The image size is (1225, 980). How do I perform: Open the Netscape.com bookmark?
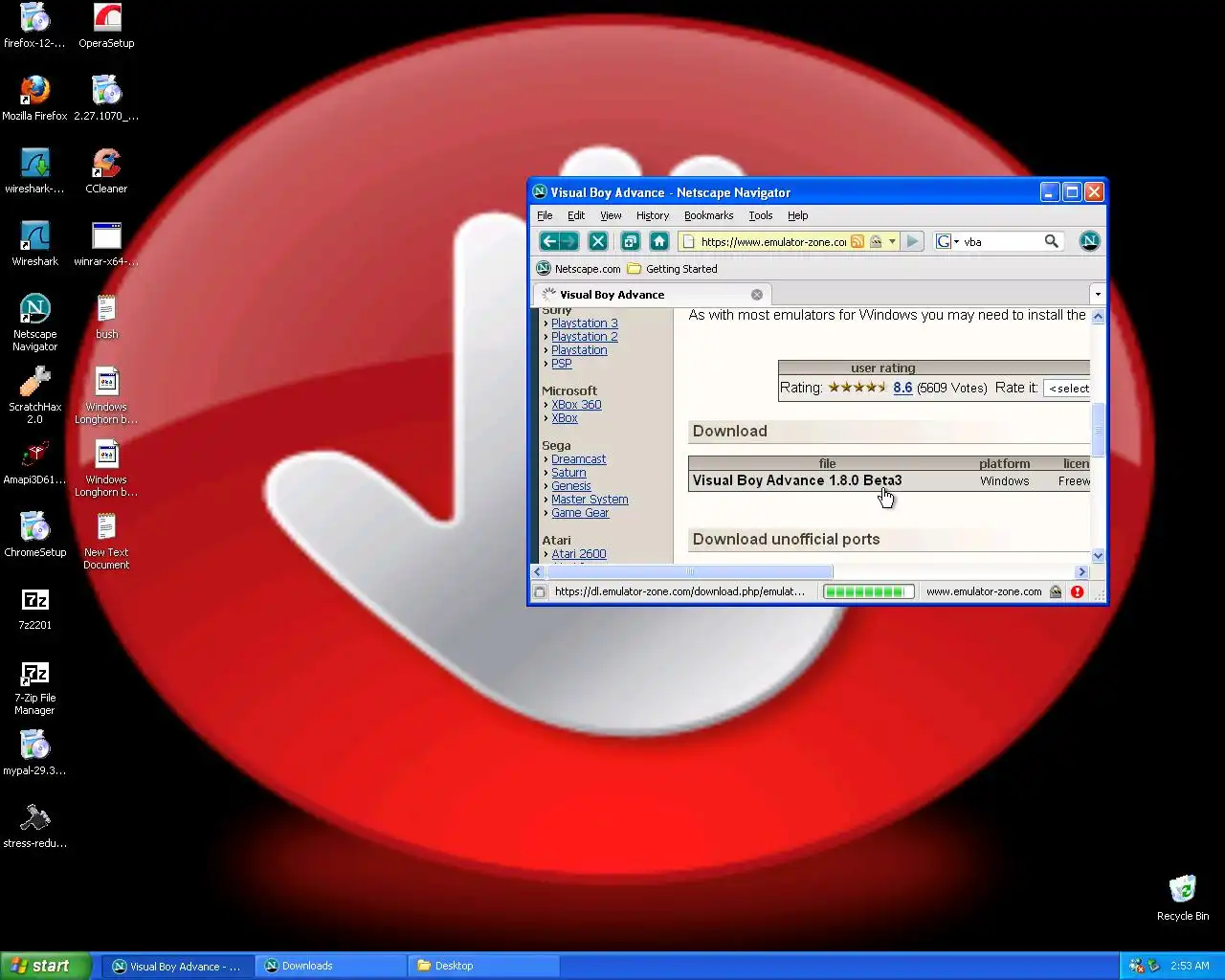tap(578, 269)
